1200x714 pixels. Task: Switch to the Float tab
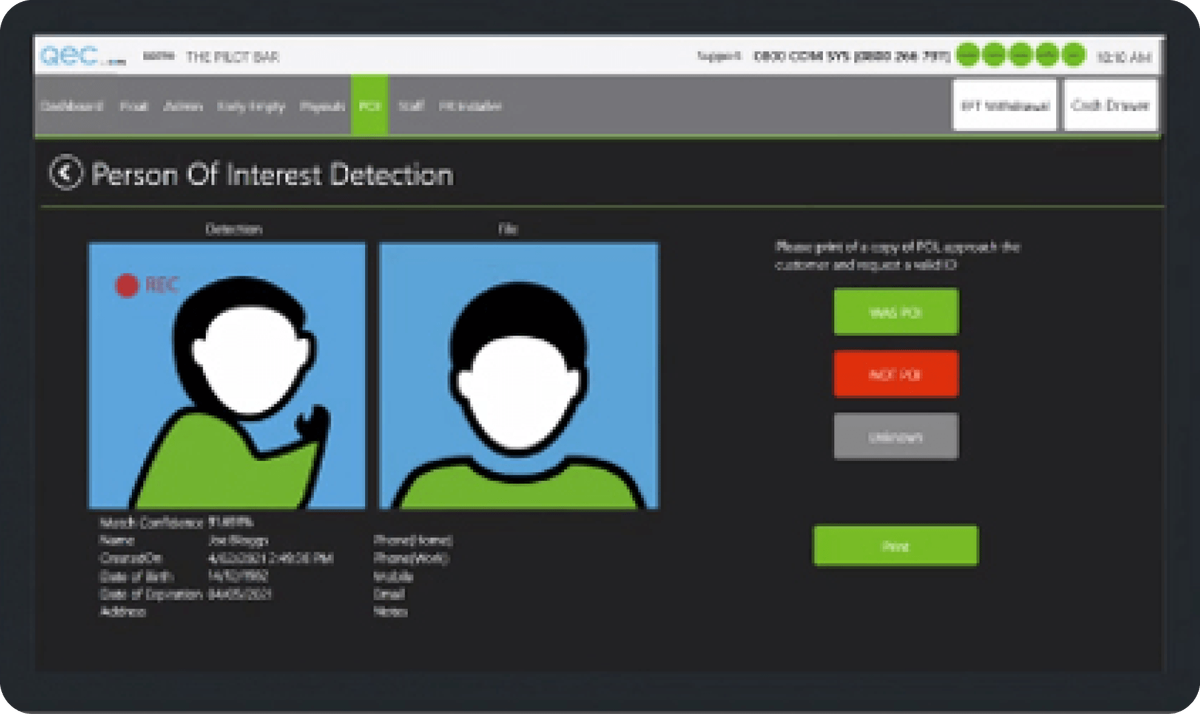[x=134, y=106]
